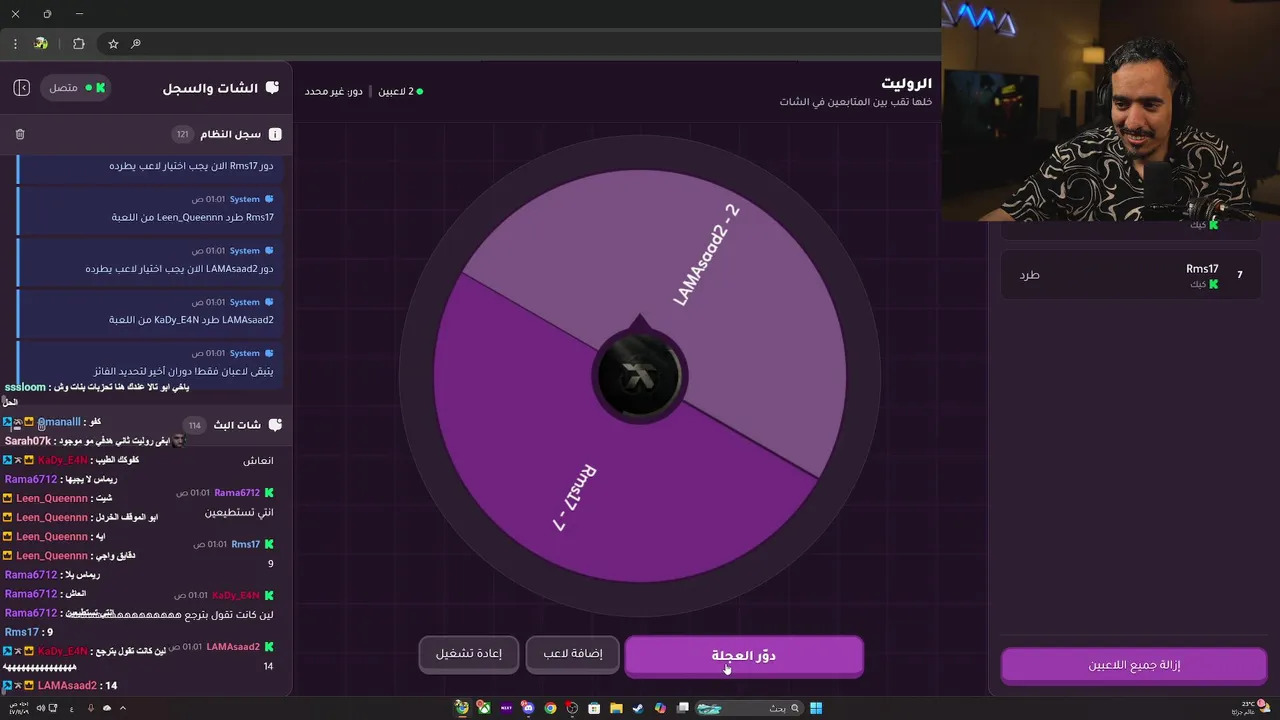Click the 121 system log count badge

(x=182, y=134)
